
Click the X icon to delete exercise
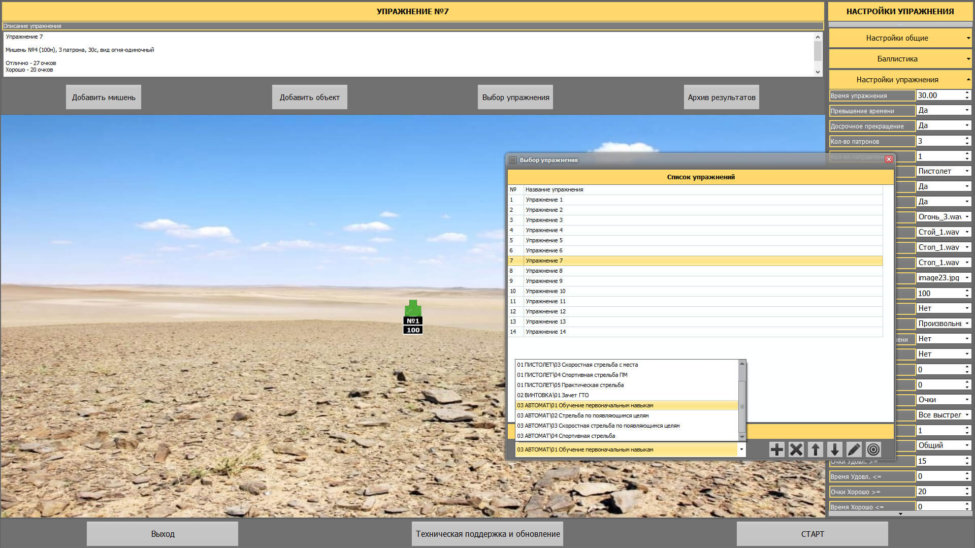pos(797,450)
